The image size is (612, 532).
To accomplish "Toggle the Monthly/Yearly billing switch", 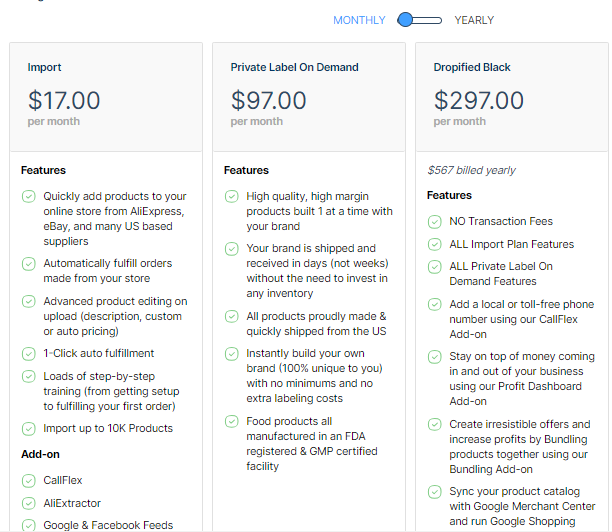I will (x=420, y=20).
